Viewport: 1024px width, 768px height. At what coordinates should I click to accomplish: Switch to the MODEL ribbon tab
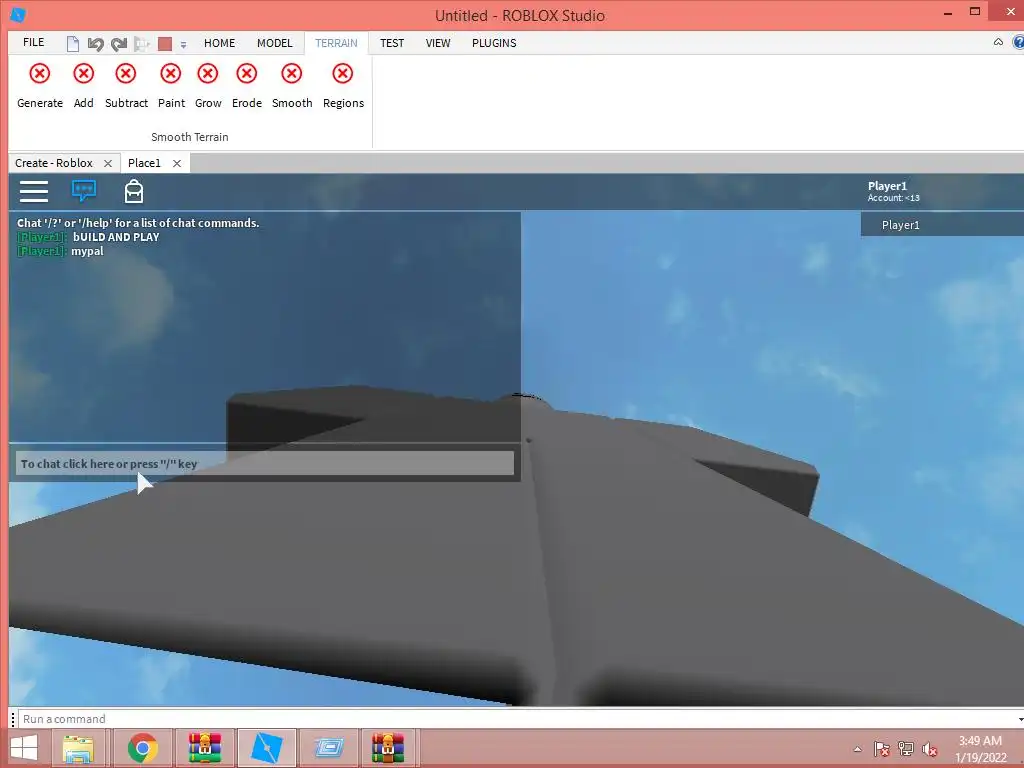point(274,43)
